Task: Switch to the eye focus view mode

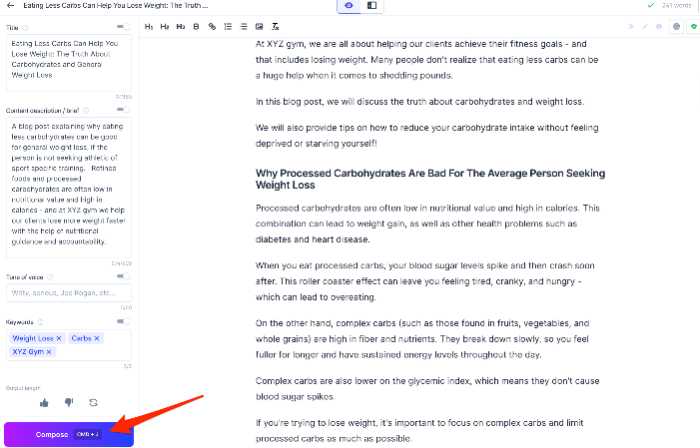Action: (350, 6)
